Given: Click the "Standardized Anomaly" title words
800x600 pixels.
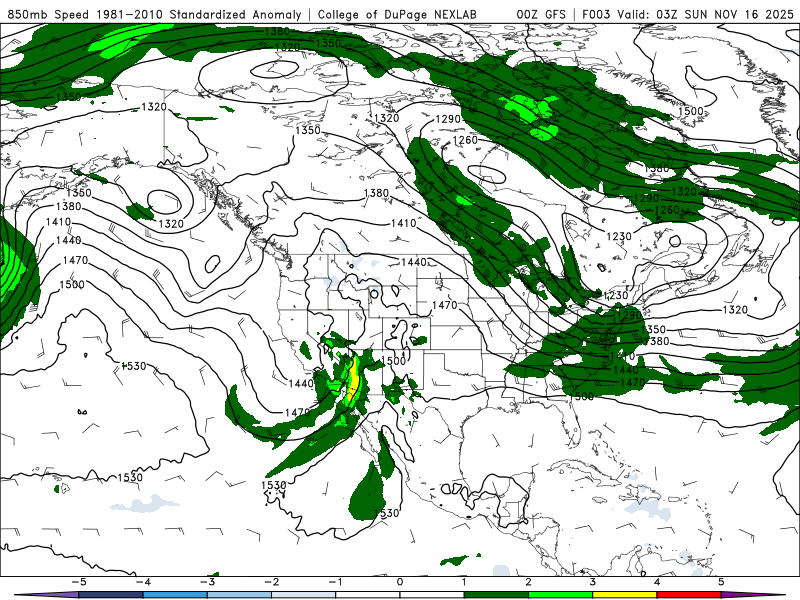Looking at the screenshot, I should point(235,14).
